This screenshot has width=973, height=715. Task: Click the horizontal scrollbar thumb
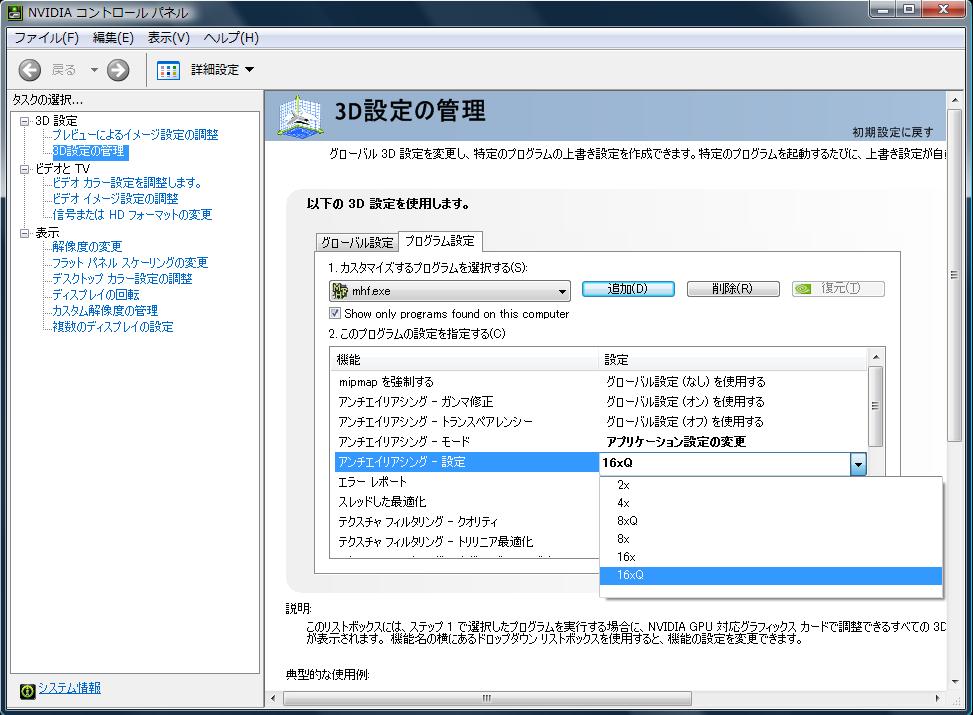click(487, 698)
